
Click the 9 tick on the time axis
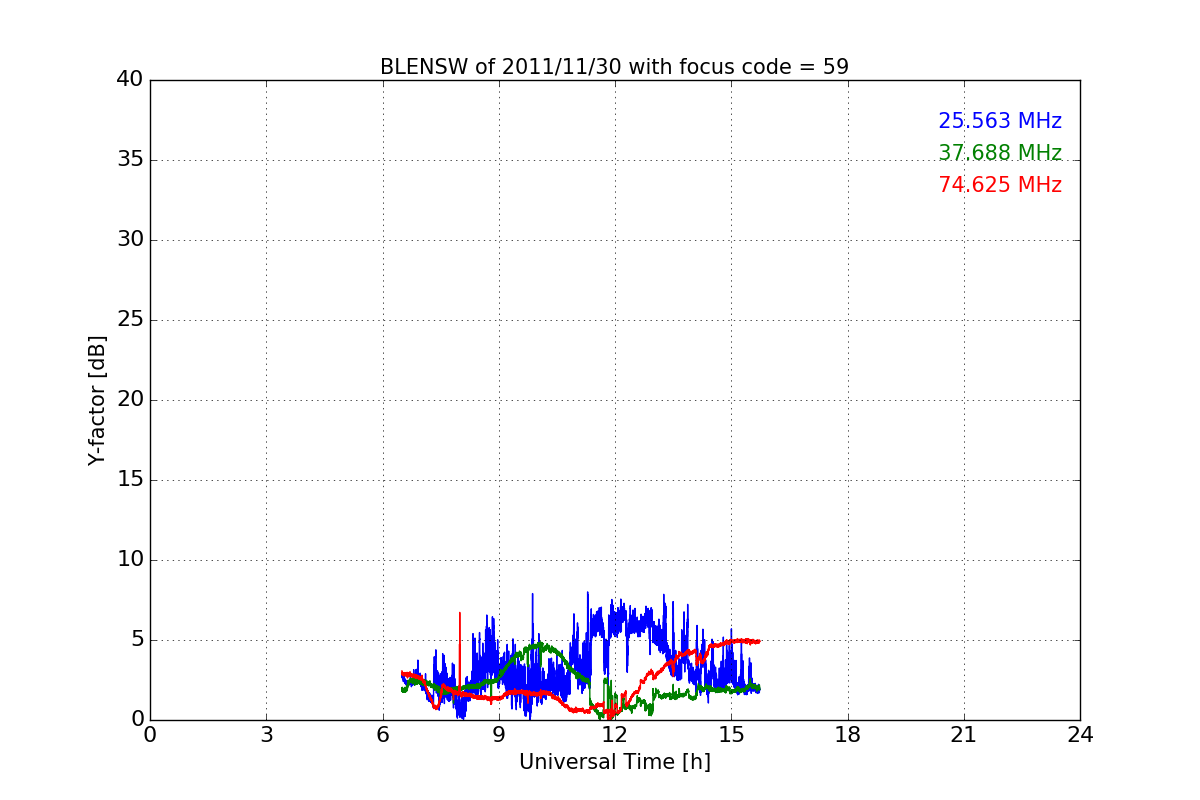point(499,735)
